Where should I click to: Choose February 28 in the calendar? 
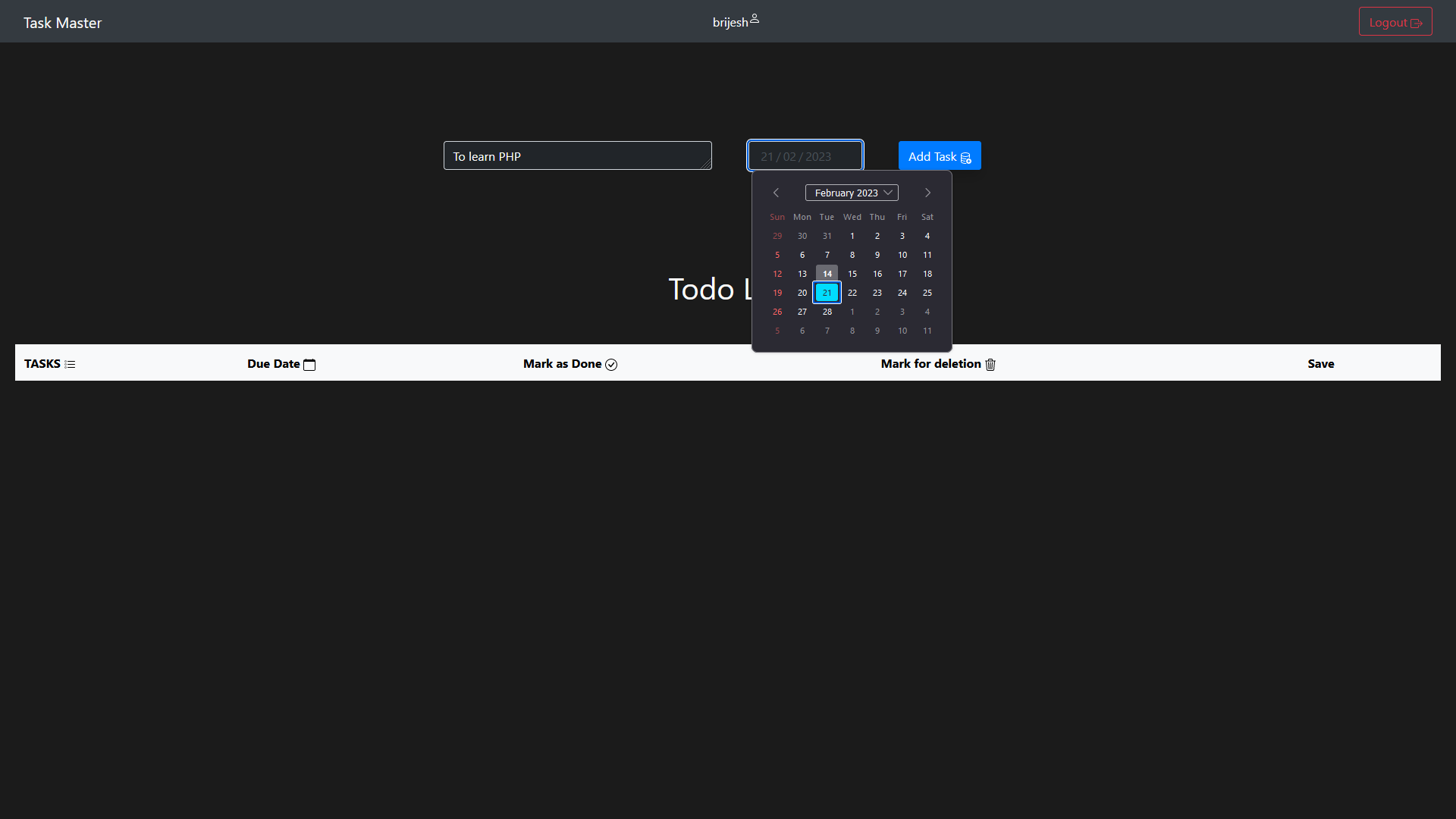(827, 312)
